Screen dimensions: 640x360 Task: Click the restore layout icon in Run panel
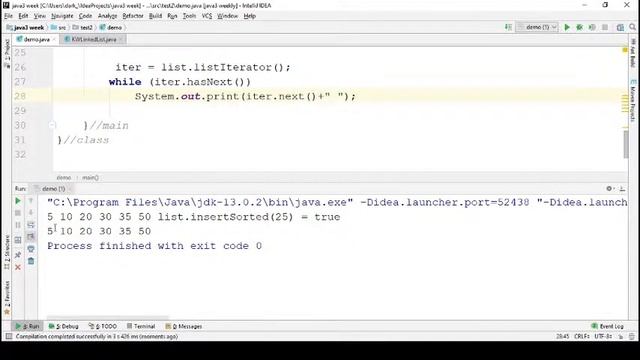tap(18, 240)
